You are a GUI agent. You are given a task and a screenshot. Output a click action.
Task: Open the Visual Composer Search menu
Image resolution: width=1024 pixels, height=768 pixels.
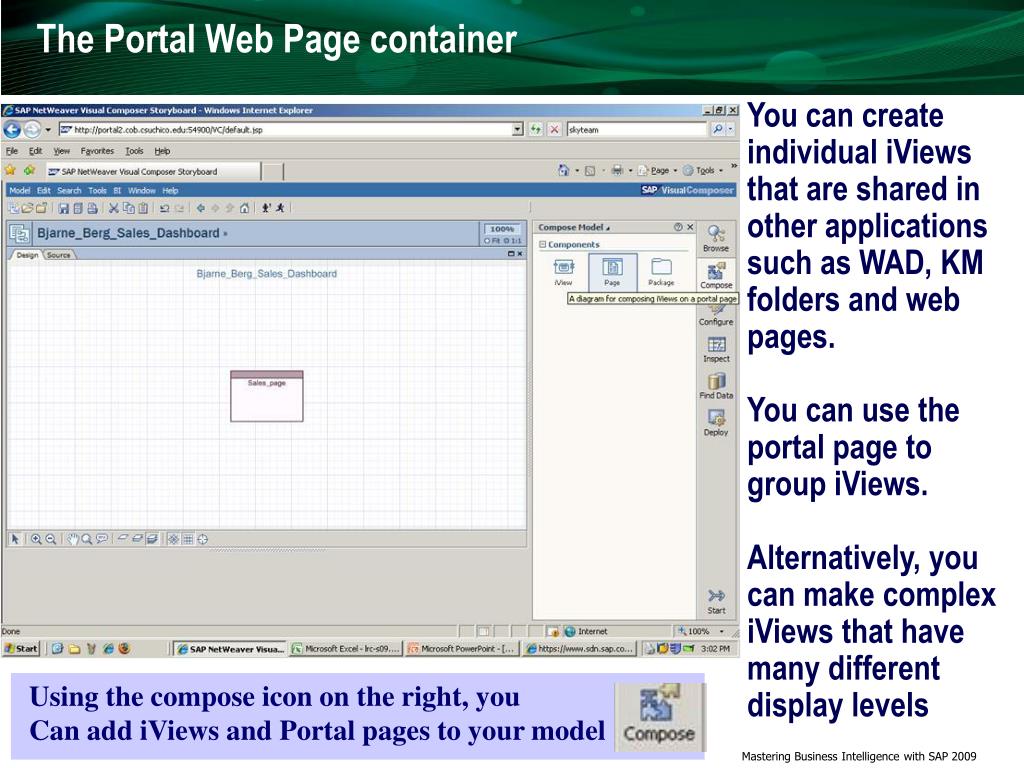click(69, 191)
